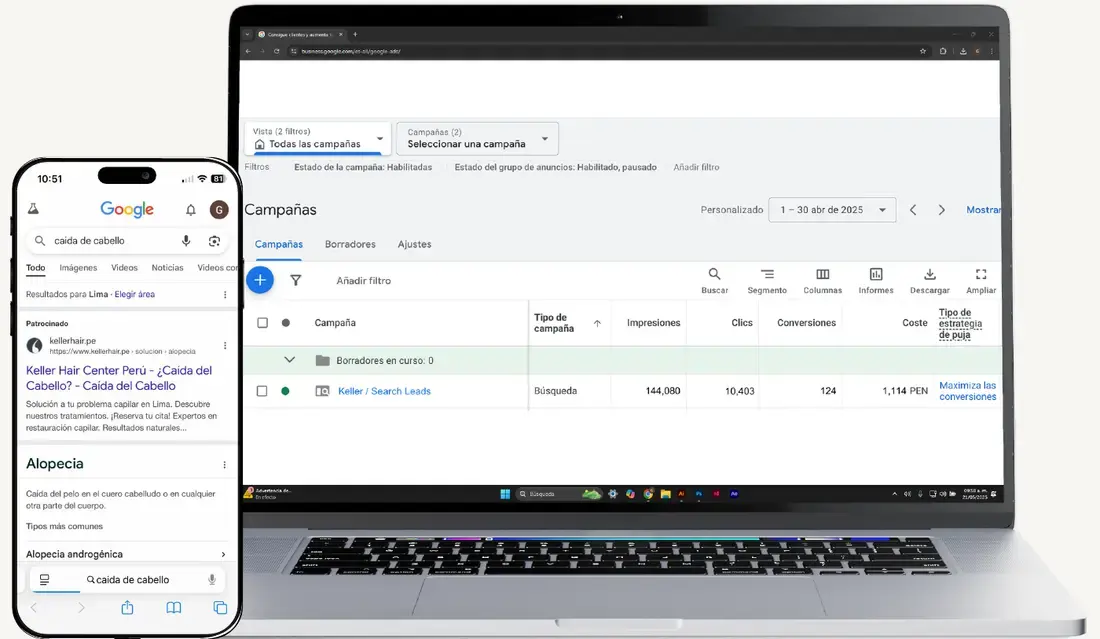Viewport: 1100px width, 639px height.
Task: Tap the Elegir área link on phone
Action: tap(135, 295)
